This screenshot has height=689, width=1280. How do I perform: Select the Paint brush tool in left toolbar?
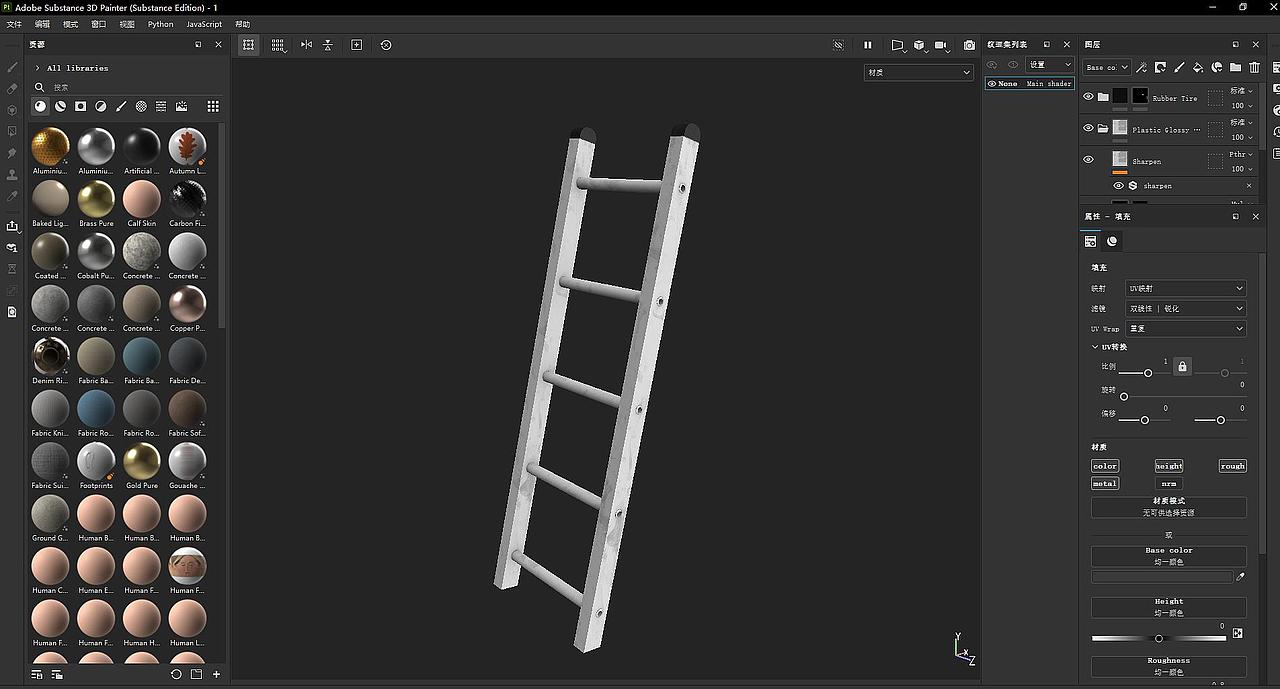coord(12,67)
